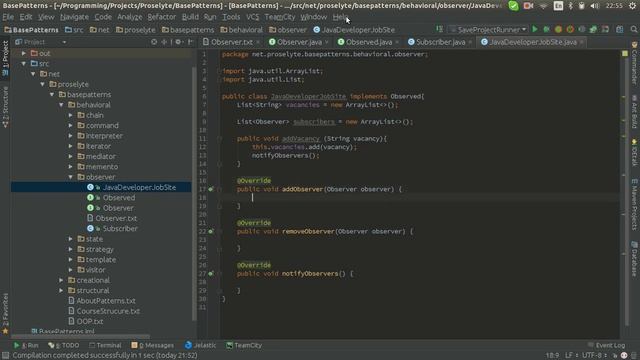Toggle the Terminal tool window button
This screenshot has height=360, width=640.
tap(105, 345)
